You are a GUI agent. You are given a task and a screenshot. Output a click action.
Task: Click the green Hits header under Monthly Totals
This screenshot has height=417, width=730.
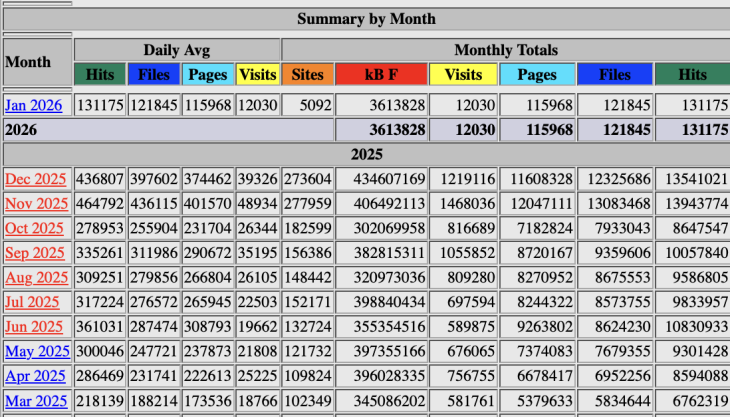[692, 74]
